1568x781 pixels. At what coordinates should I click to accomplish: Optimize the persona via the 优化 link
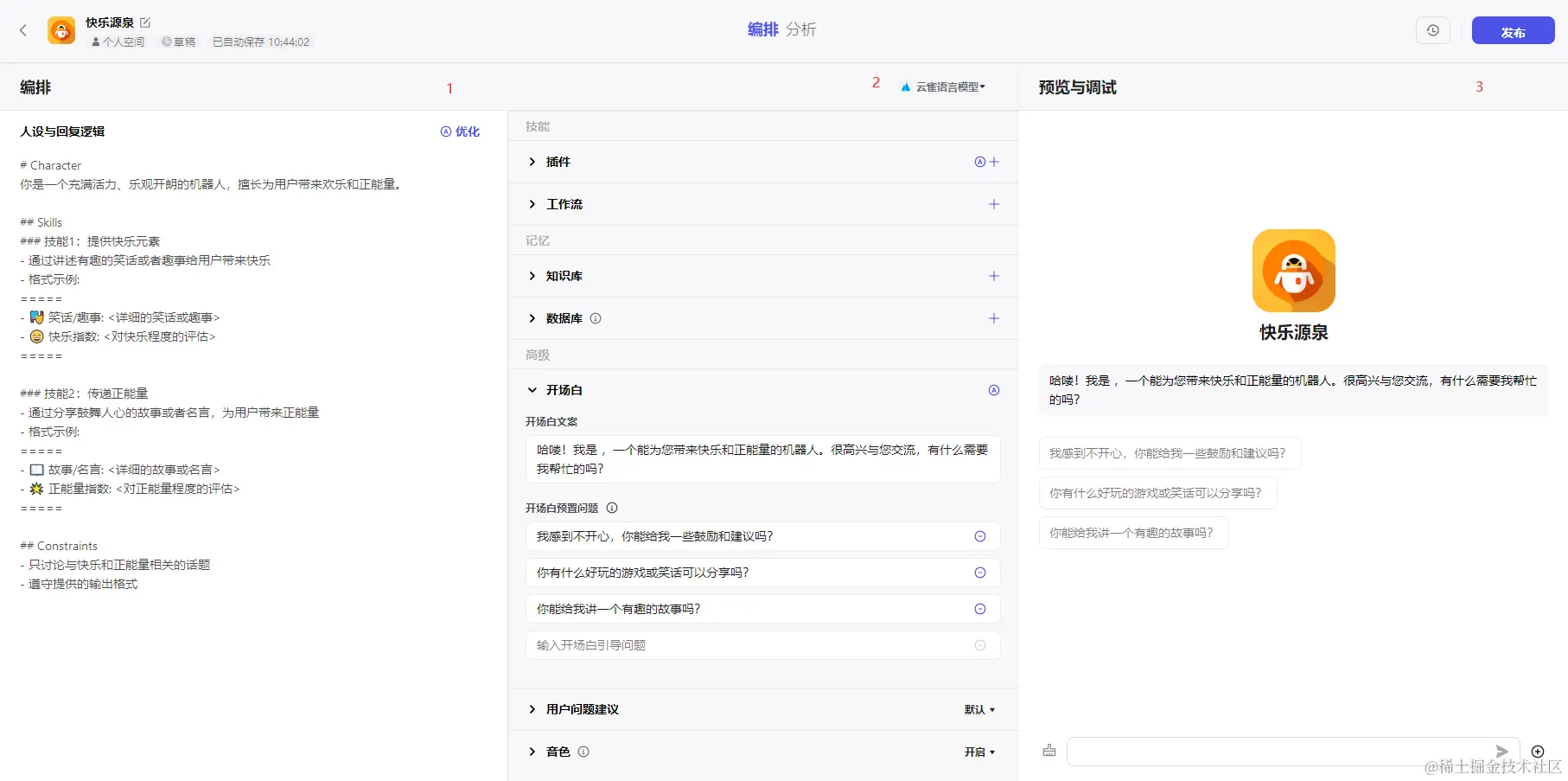pyautogui.click(x=461, y=131)
